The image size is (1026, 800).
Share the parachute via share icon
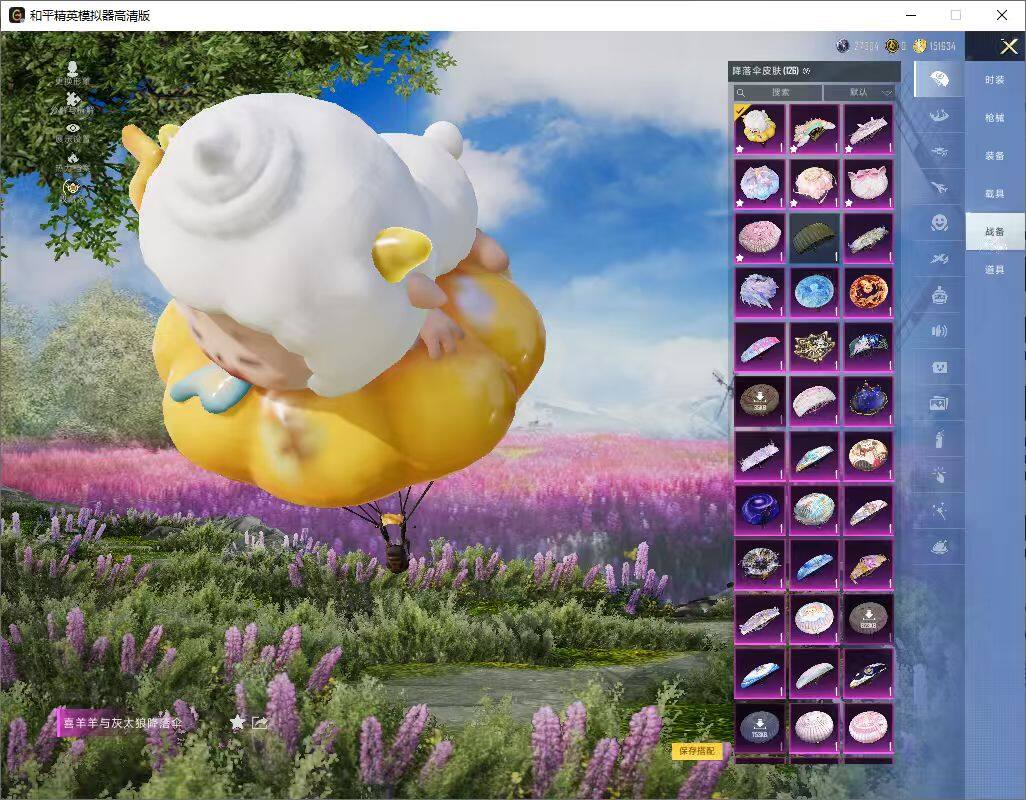[x=260, y=723]
